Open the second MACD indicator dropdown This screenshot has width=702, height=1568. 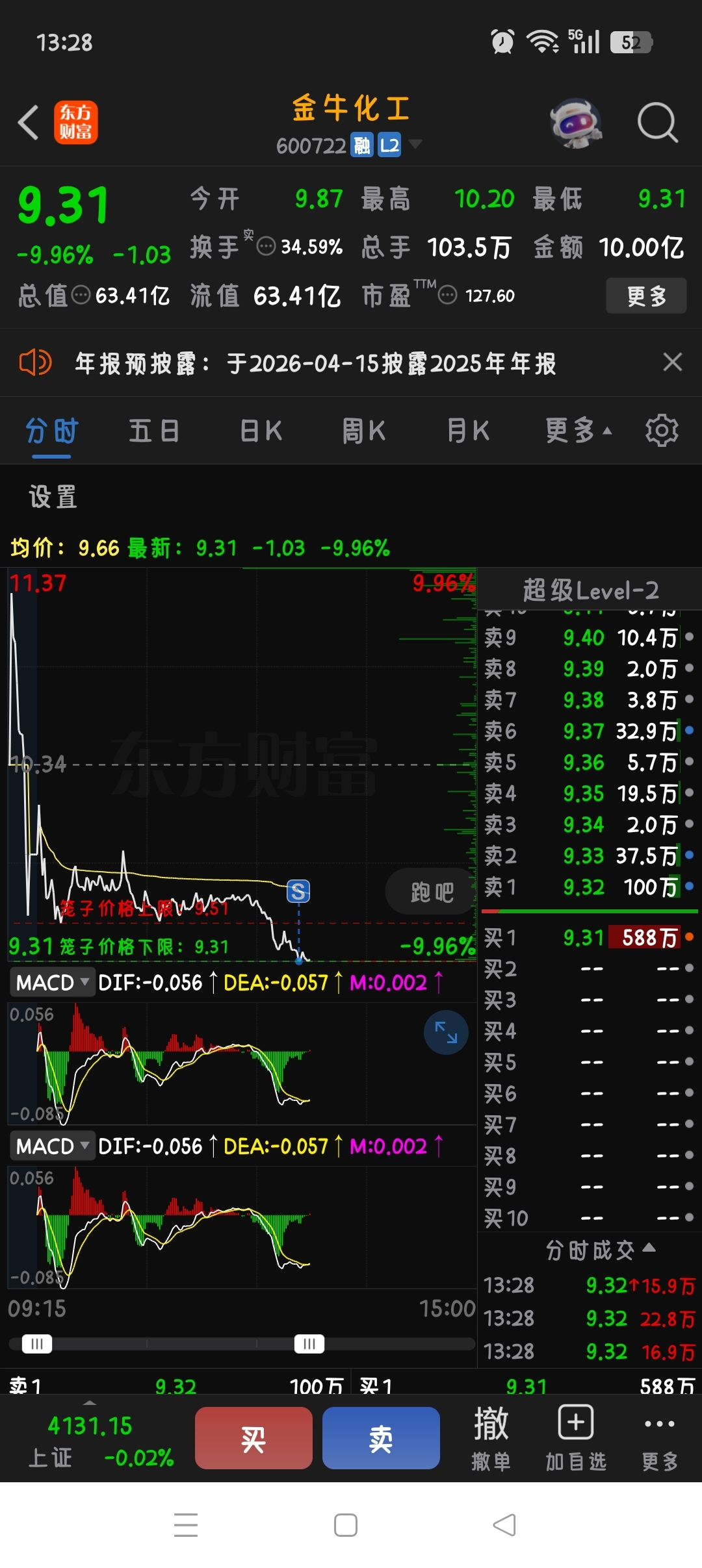pos(51,1146)
